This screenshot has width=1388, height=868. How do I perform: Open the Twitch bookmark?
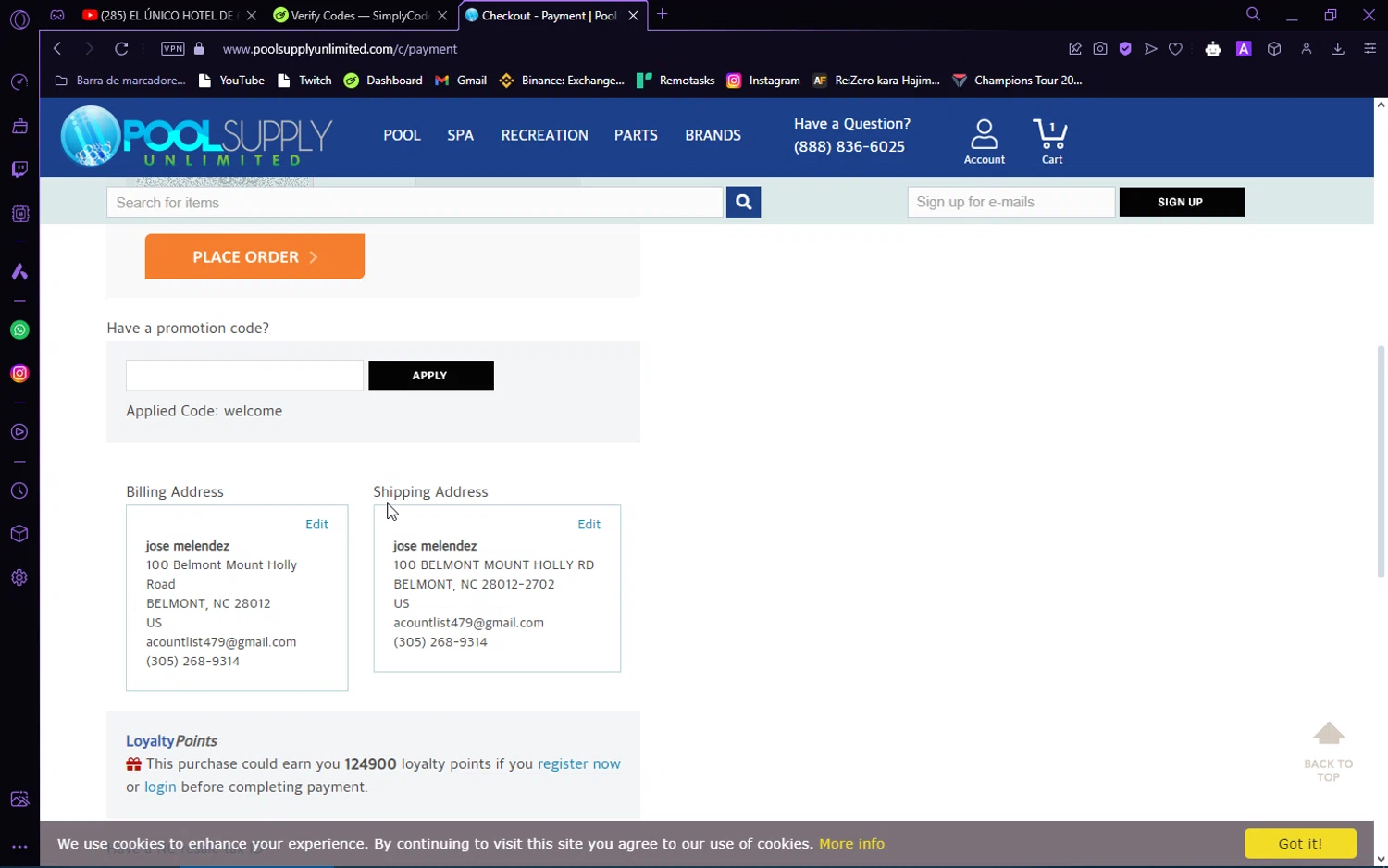(304, 81)
